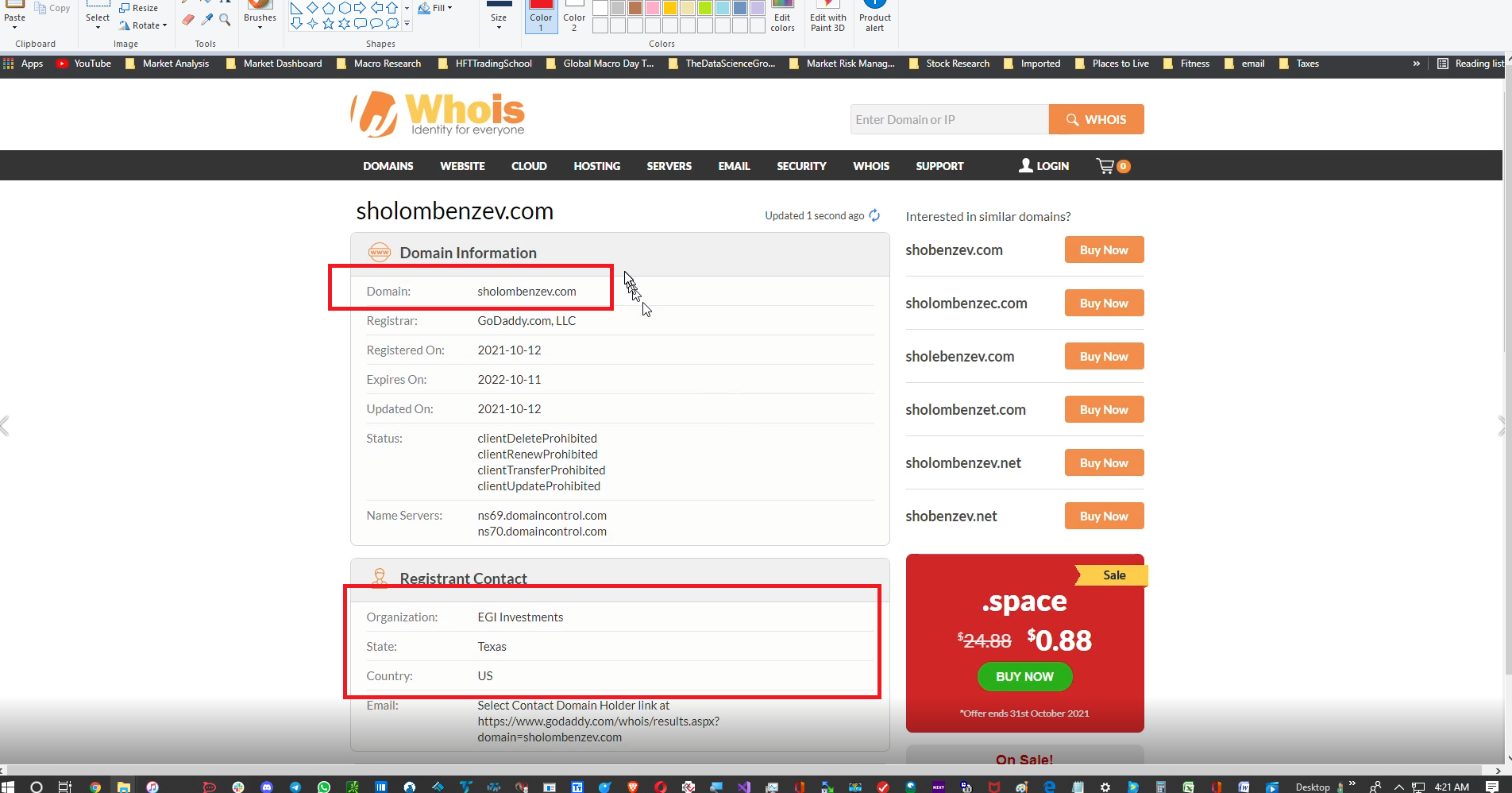1512x793 pixels.
Task: Open WhatsApp from the taskbar
Action: point(324,787)
